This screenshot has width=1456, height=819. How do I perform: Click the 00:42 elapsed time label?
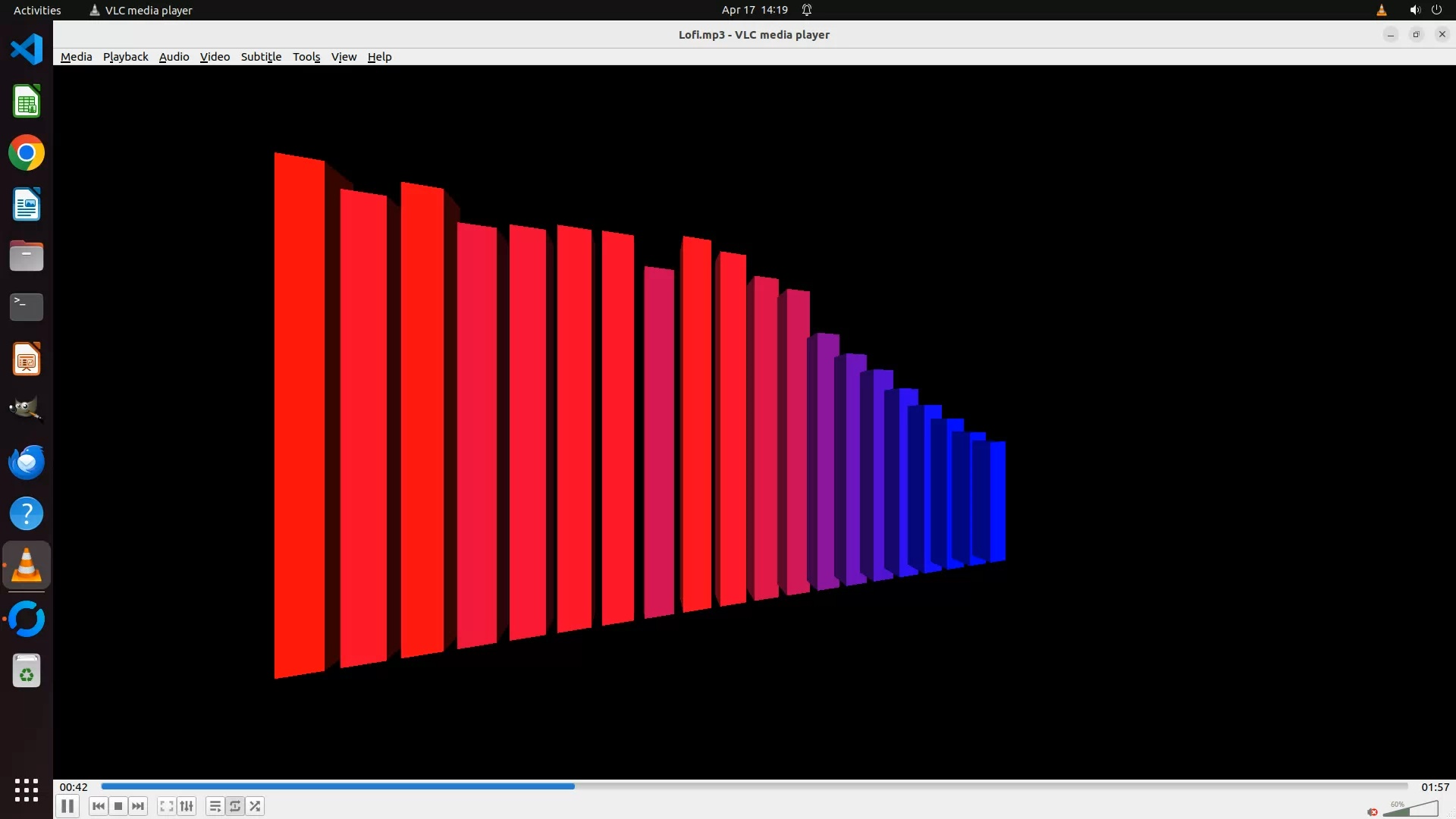[x=74, y=787]
